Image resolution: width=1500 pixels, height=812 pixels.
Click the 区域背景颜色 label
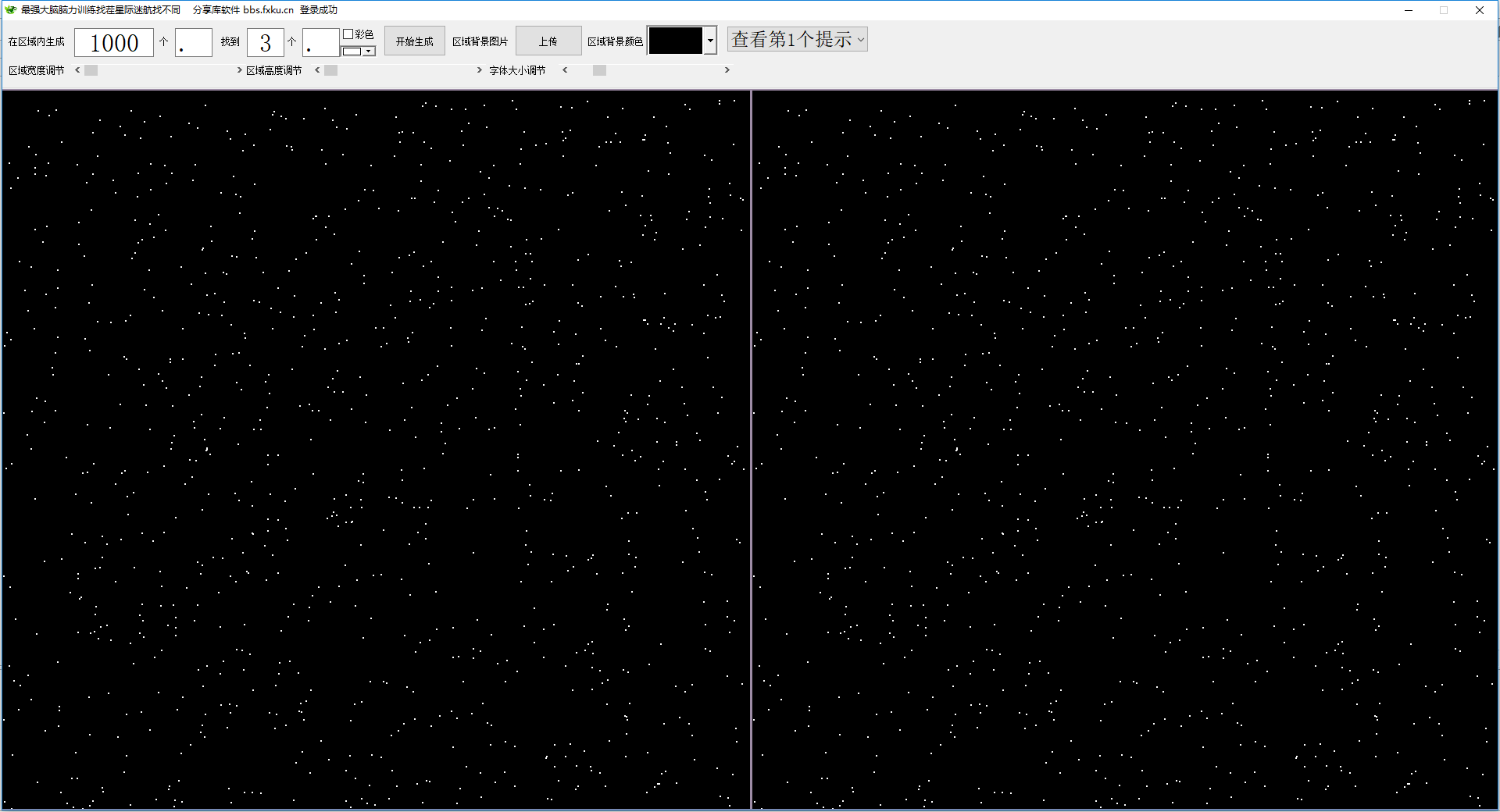[616, 42]
